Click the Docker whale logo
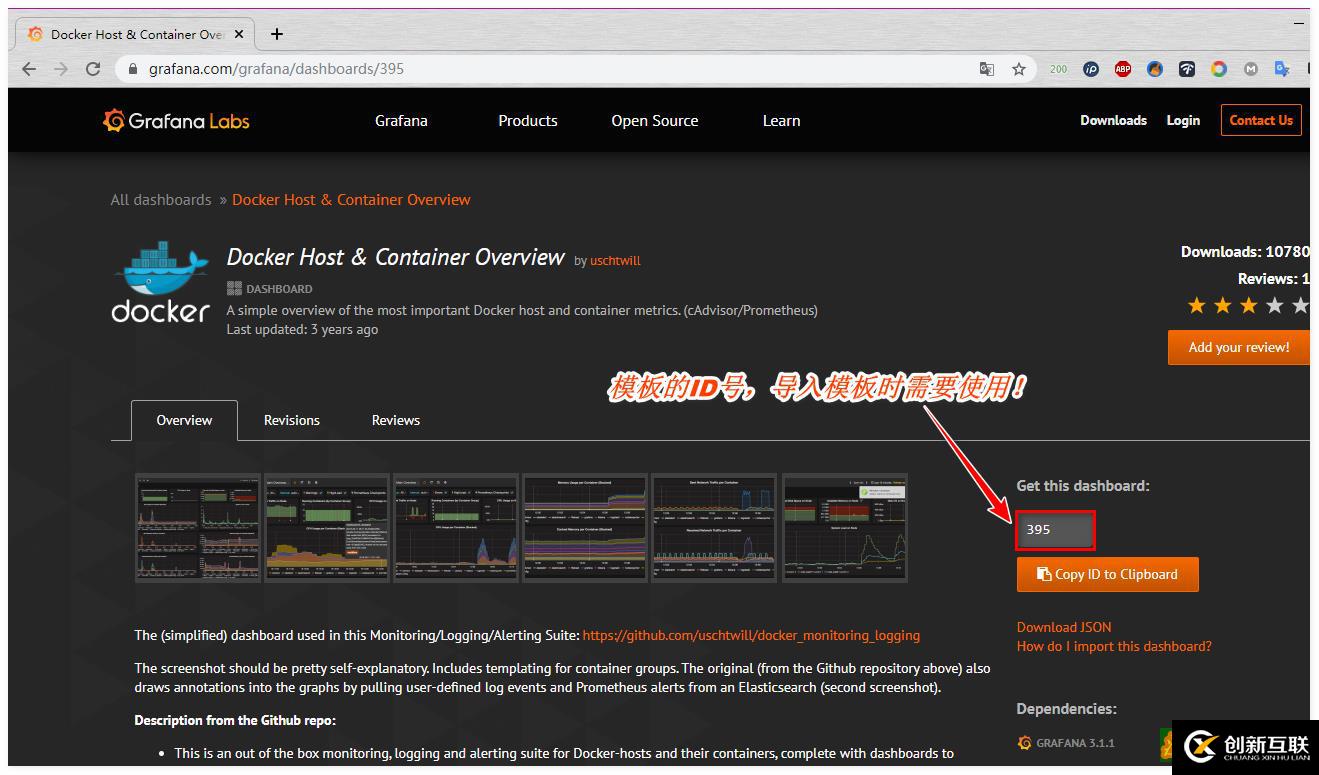 coord(161,282)
